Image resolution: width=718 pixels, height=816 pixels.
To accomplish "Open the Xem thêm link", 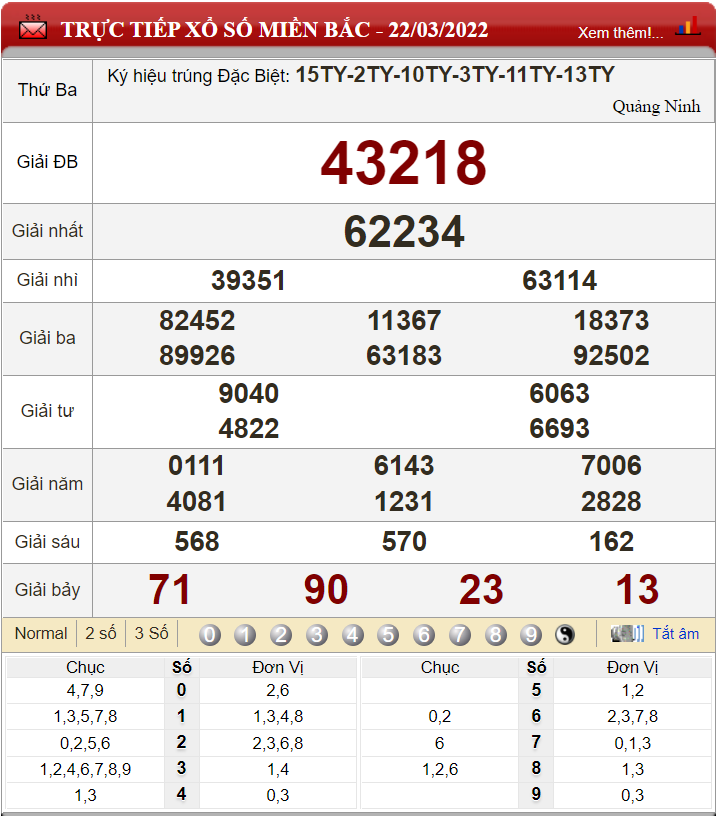I will [x=620, y=32].
